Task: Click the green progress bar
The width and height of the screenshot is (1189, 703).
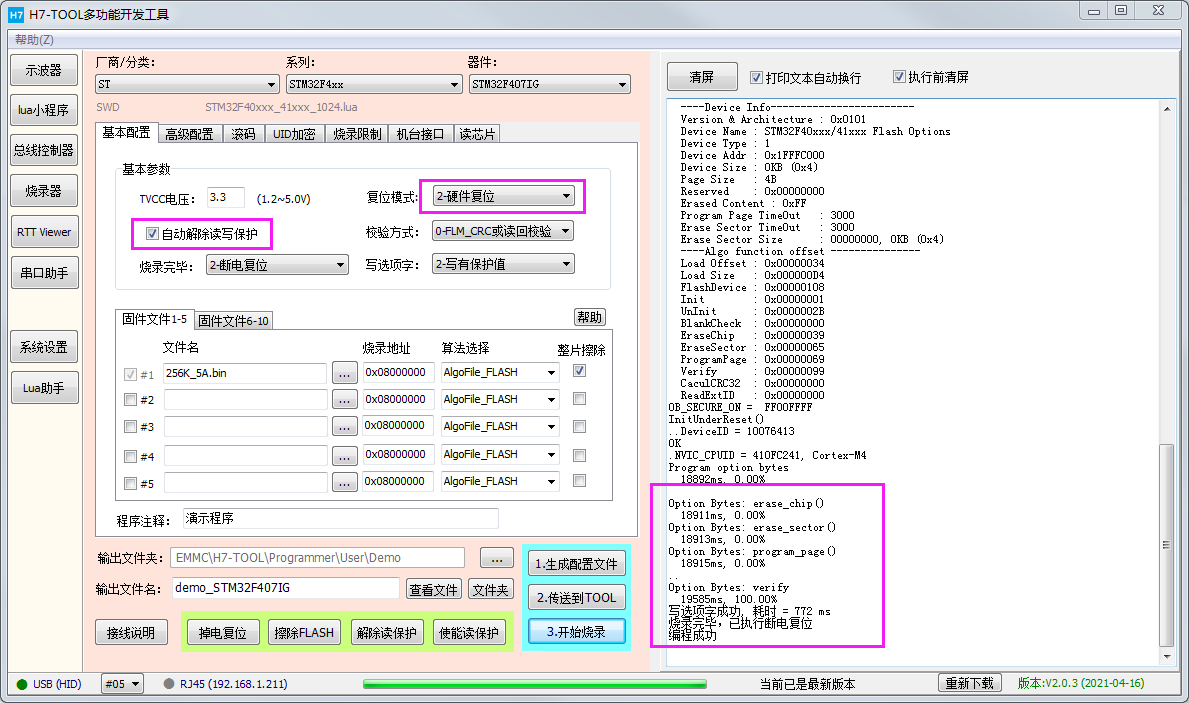Action: 535,684
